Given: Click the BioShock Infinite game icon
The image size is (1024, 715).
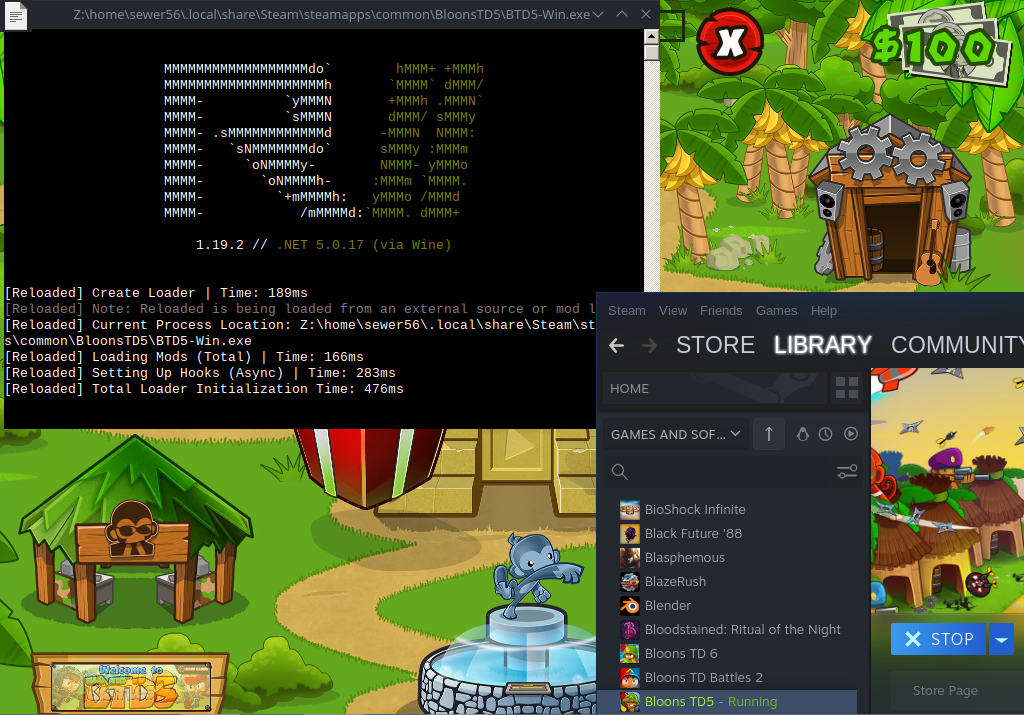Looking at the screenshot, I should point(630,509).
